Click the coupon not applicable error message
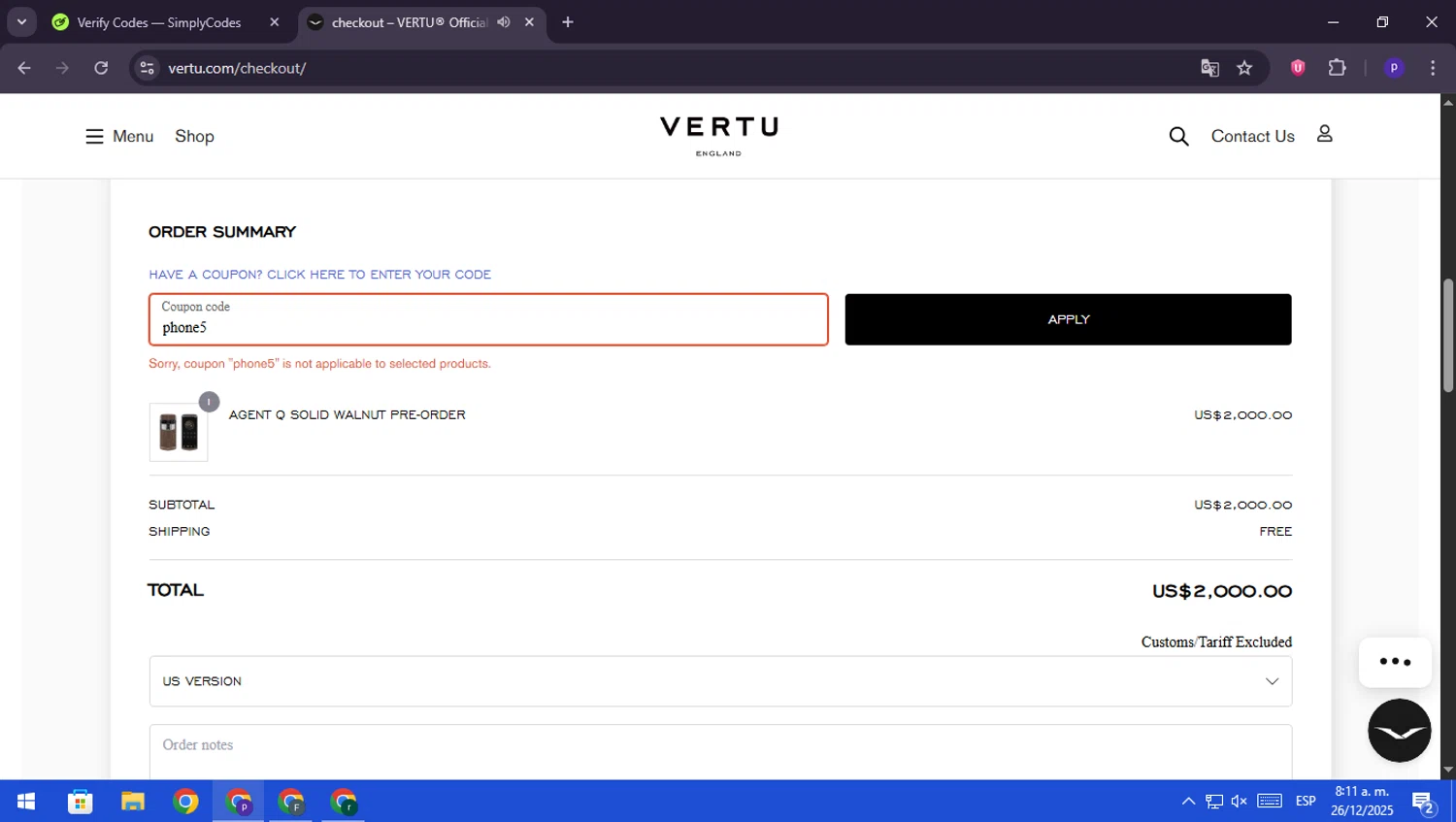1456x822 pixels. [x=319, y=364]
